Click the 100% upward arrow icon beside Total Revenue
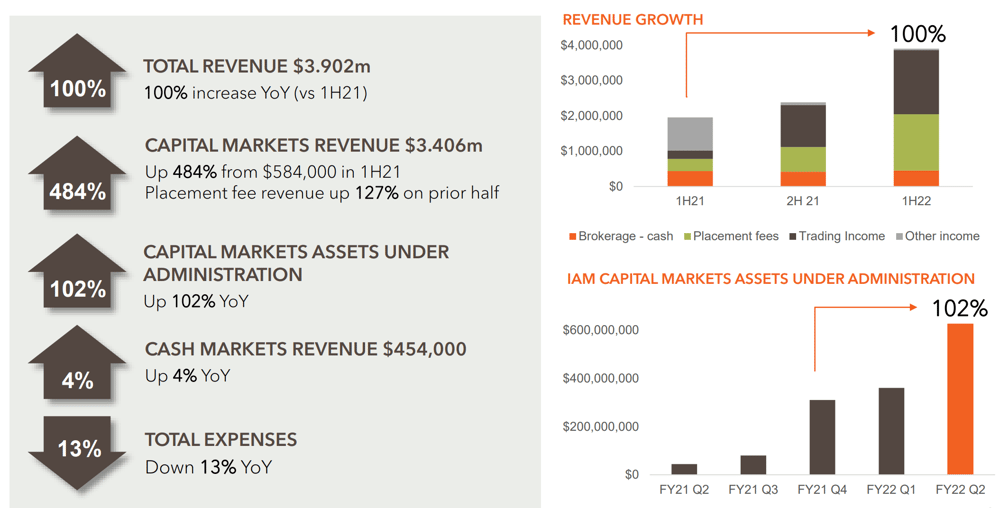The image size is (1000, 508). tap(77, 72)
